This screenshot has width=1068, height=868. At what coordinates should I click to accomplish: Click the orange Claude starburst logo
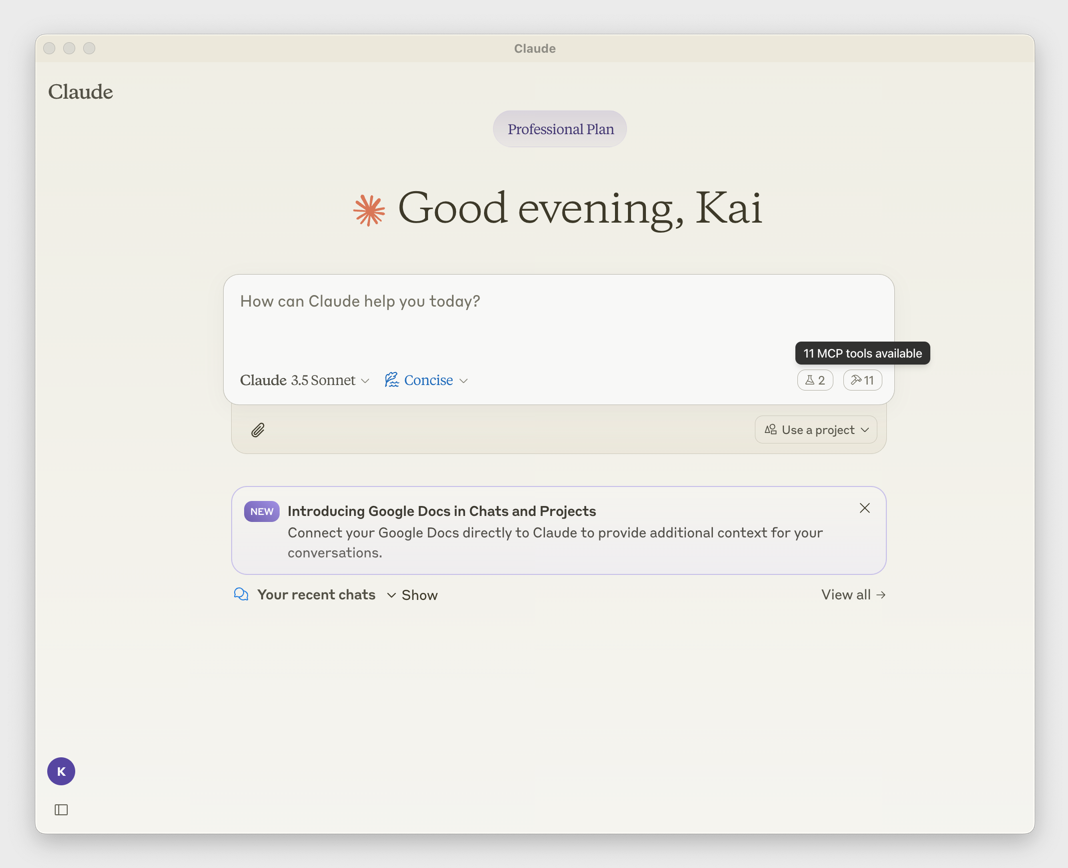(x=369, y=209)
